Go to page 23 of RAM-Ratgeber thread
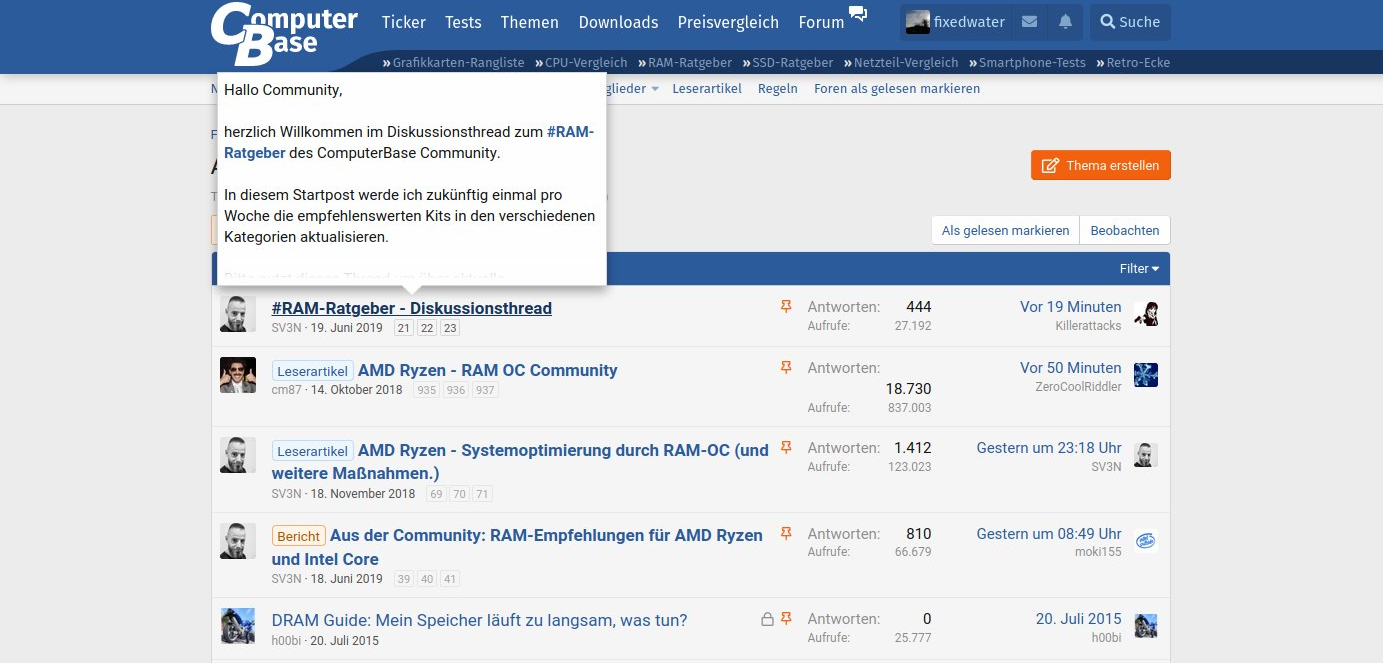Viewport: 1383px width, 663px height. point(450,328)
